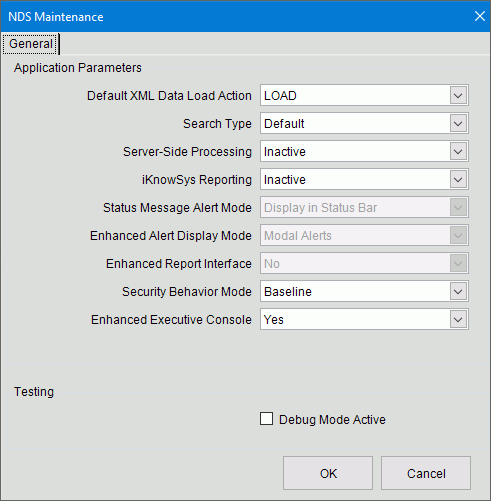Click the disabled Modal Alerts dropdown
The height and width of the screenshot is (501, 491).
(364, 236)
